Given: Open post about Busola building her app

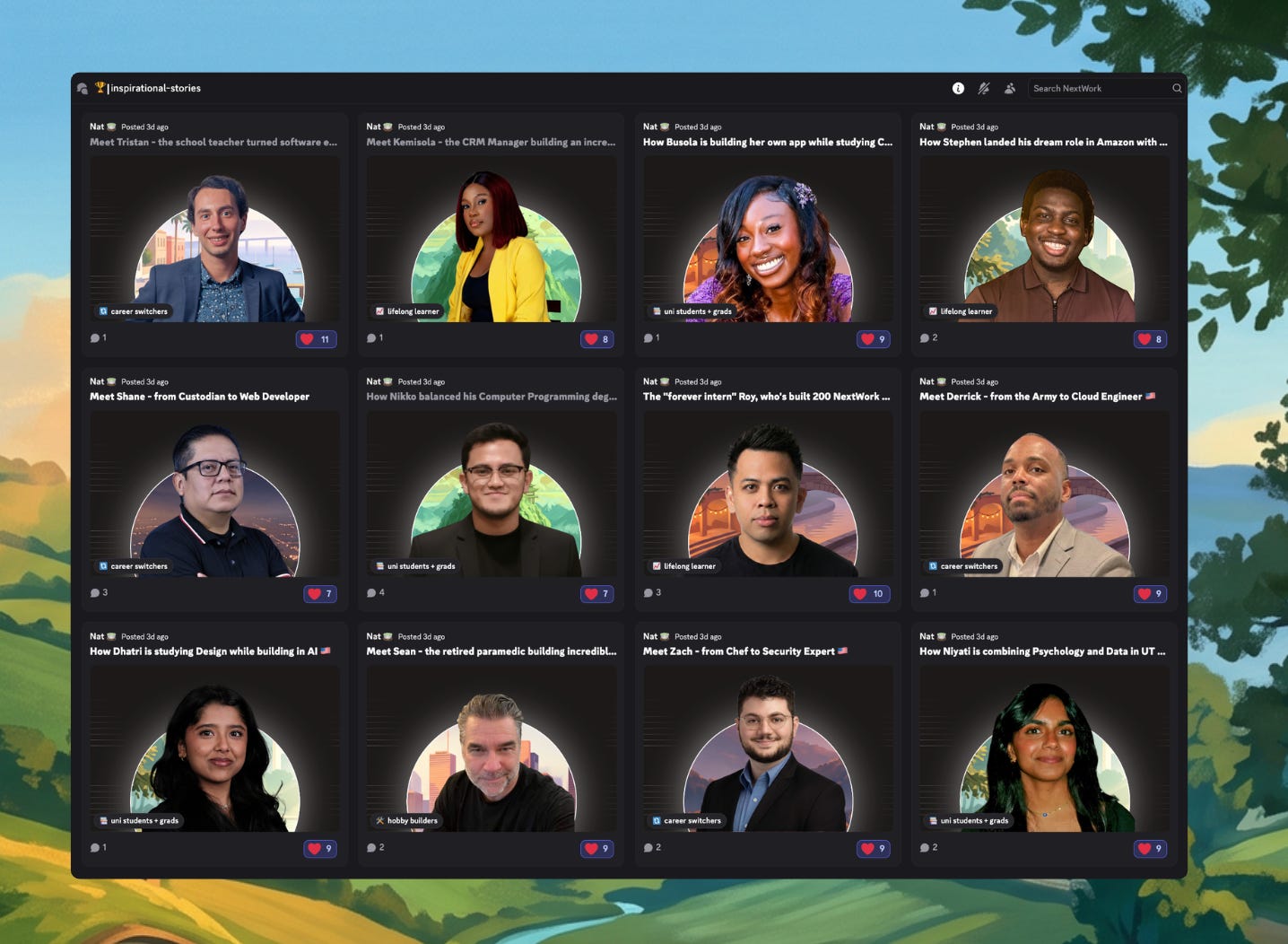Looking at the screenshot, I should (x=768, y=142).
